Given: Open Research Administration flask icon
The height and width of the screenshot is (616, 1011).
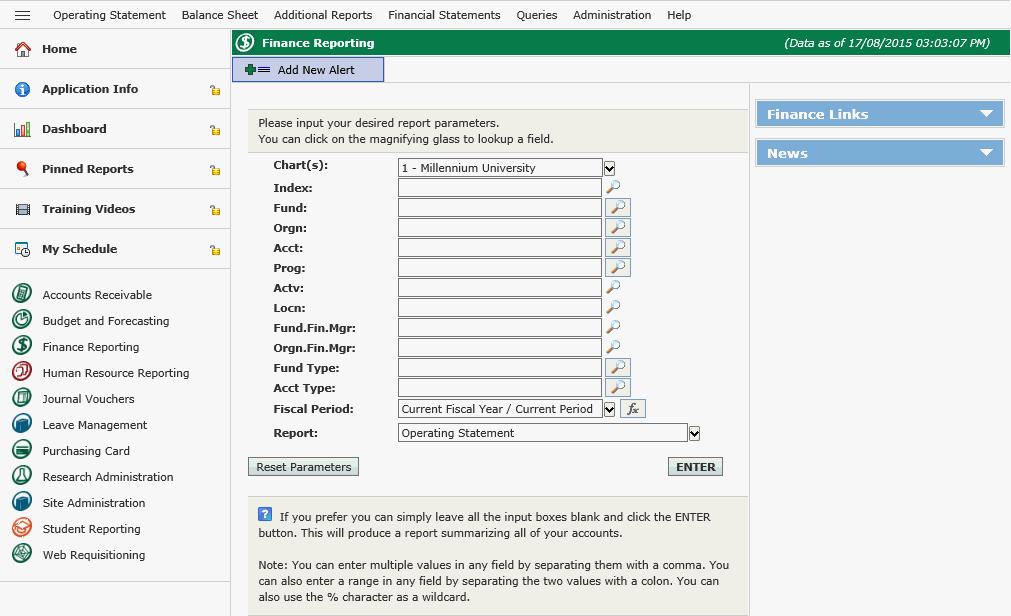Looking at the screenshot, I should [x=22, y=477].
